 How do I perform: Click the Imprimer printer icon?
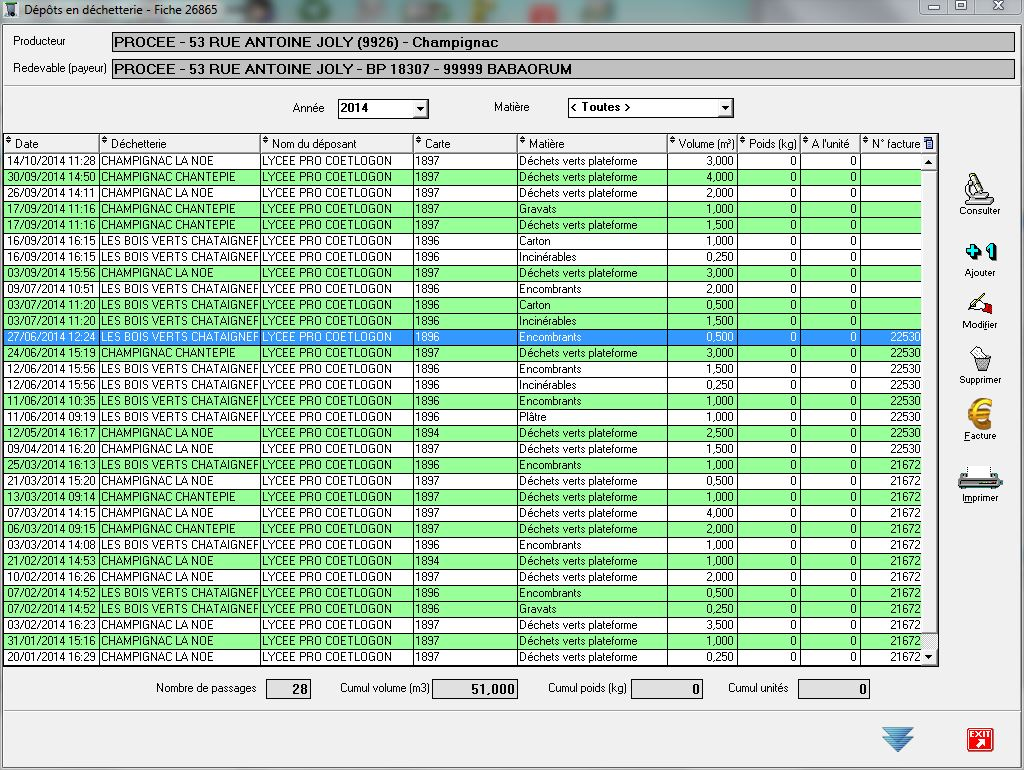pyautogui.click(x=979, y=479)
